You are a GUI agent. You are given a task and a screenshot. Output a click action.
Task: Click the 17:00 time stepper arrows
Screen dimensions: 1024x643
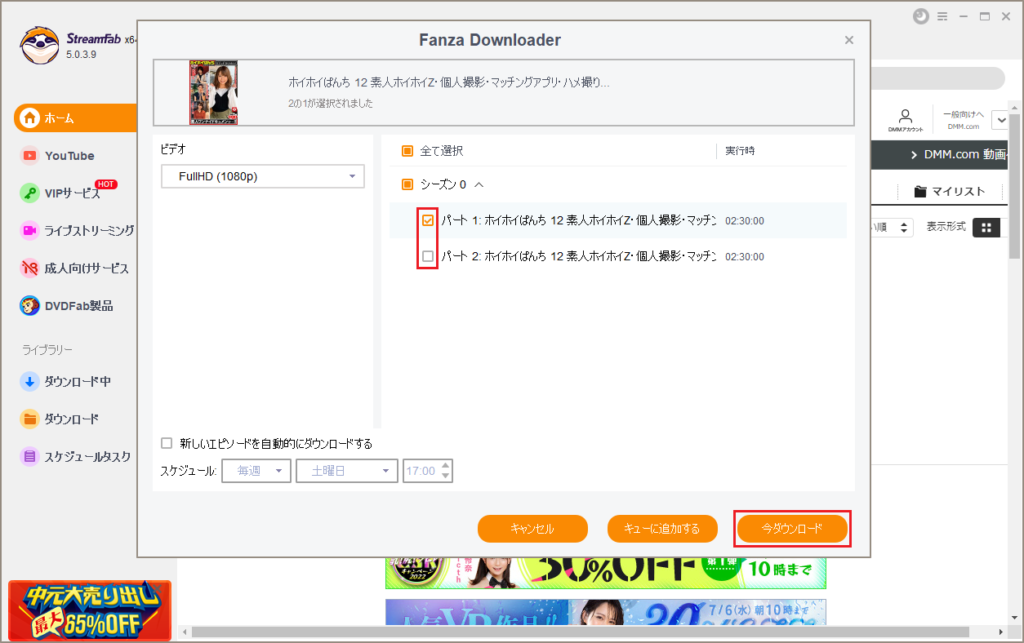pos(445,471)
